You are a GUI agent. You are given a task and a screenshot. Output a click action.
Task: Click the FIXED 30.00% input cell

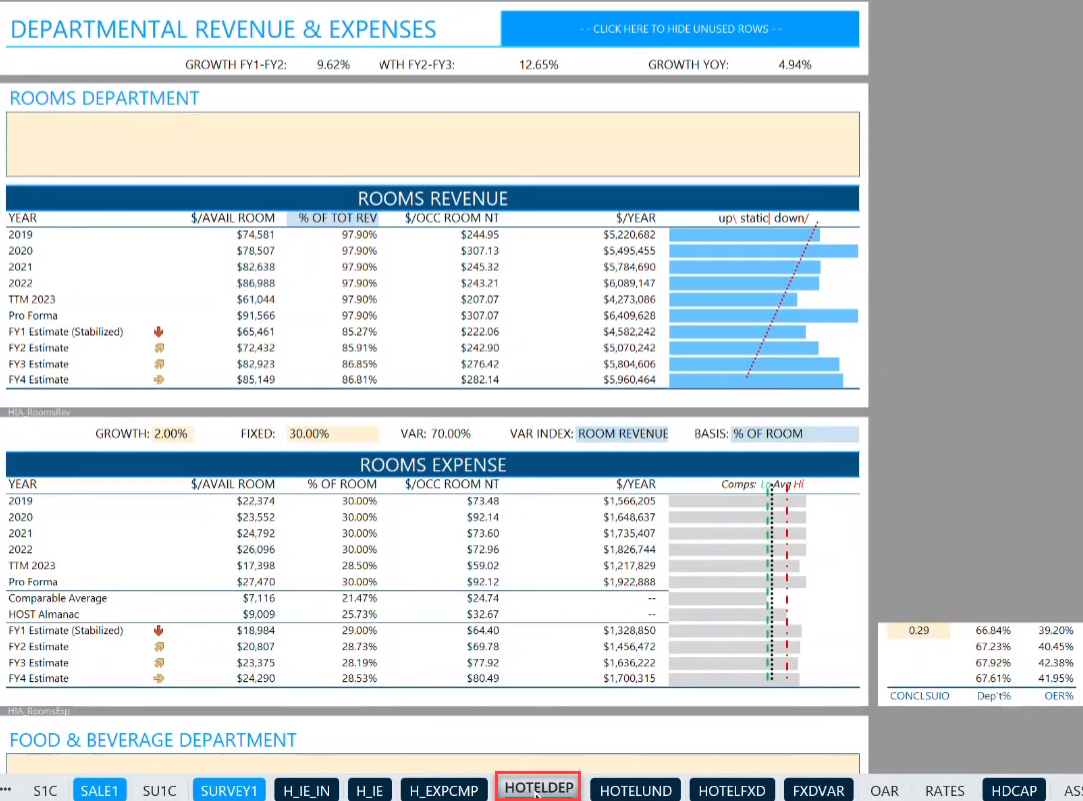click(x=332, y=434)
